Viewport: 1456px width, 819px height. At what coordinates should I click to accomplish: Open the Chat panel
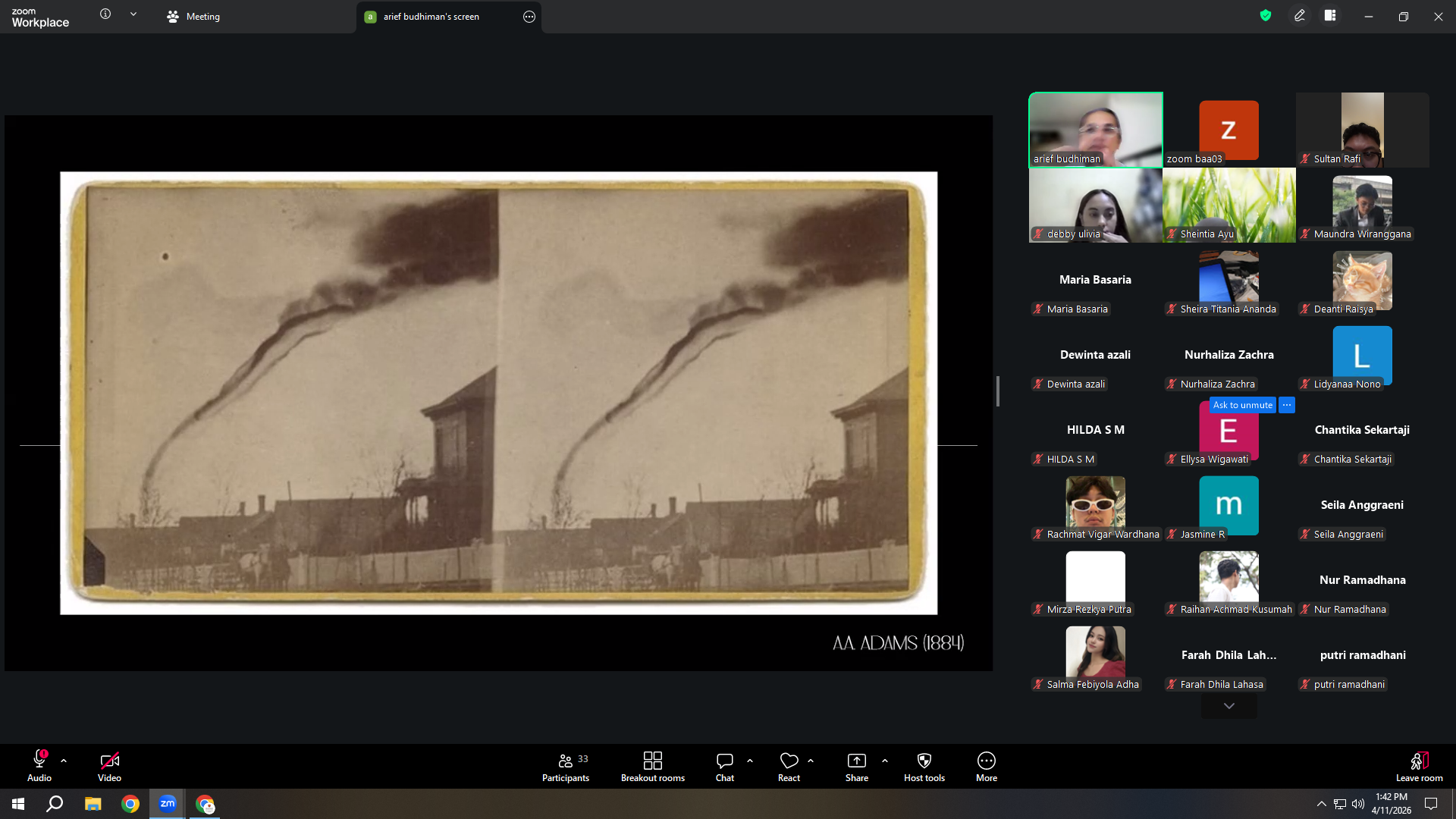(x=725, y=766)
